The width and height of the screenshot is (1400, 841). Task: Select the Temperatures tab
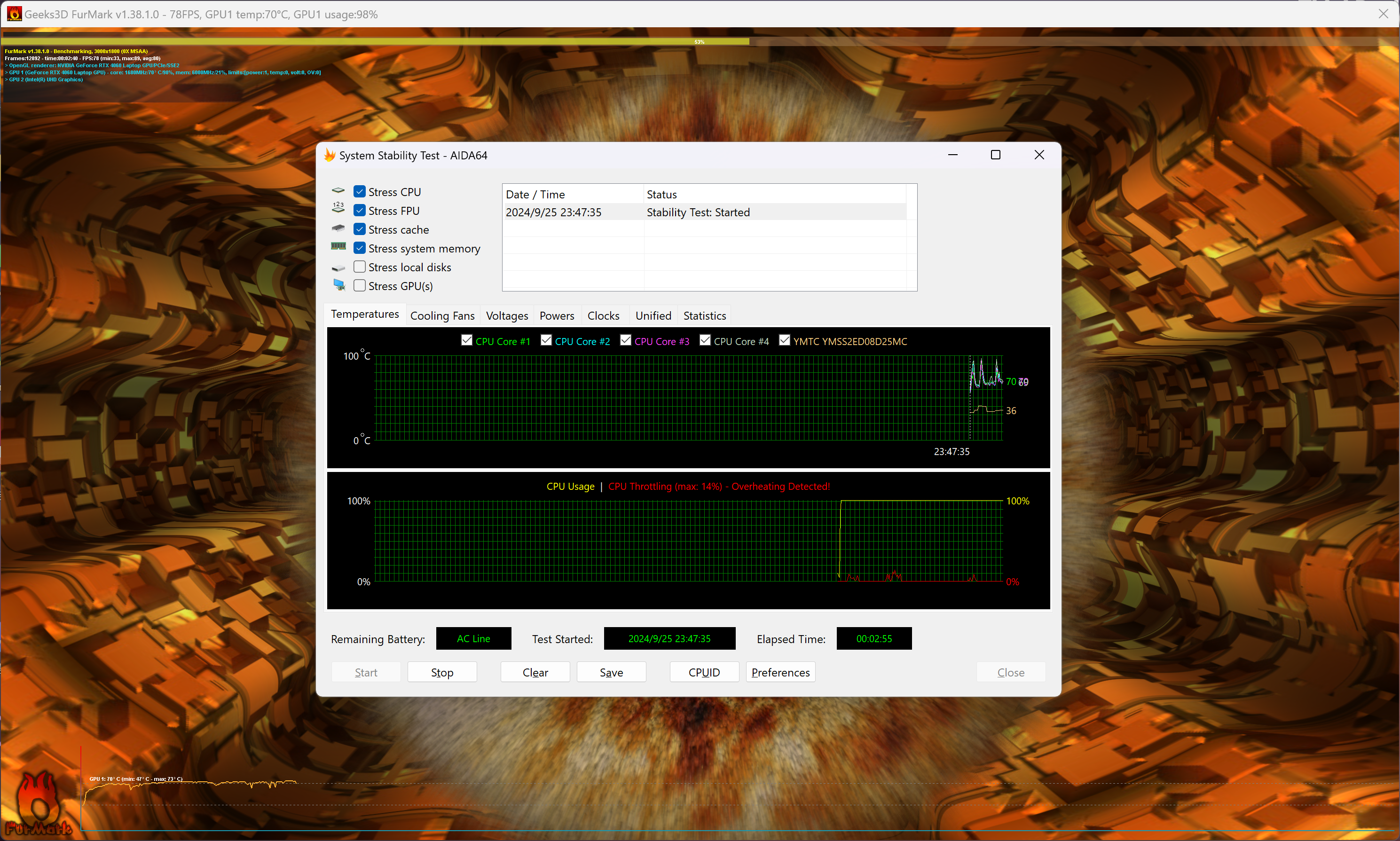click(x=365, y=314)
